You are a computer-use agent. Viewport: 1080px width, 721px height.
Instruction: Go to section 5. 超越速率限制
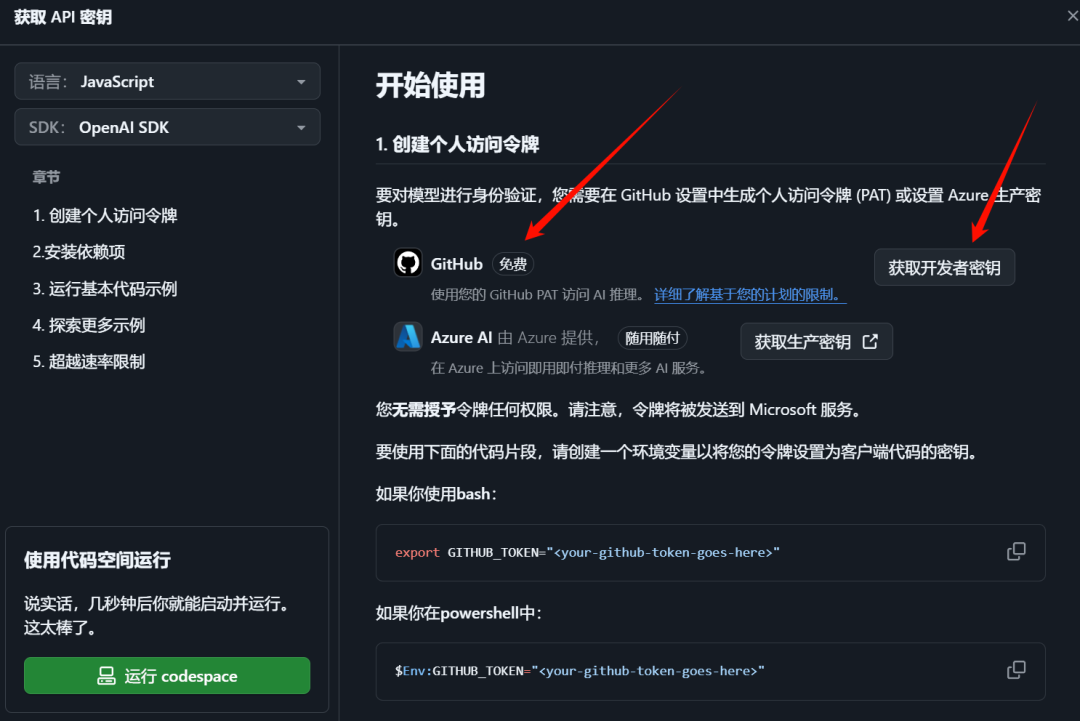click(89, 362)
